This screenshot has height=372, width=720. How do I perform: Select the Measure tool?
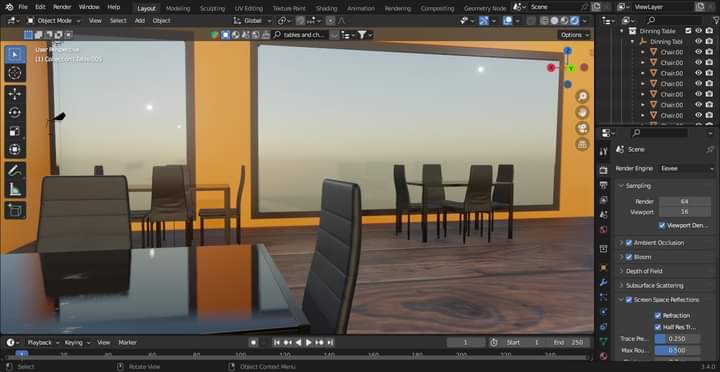click(15, 189)
